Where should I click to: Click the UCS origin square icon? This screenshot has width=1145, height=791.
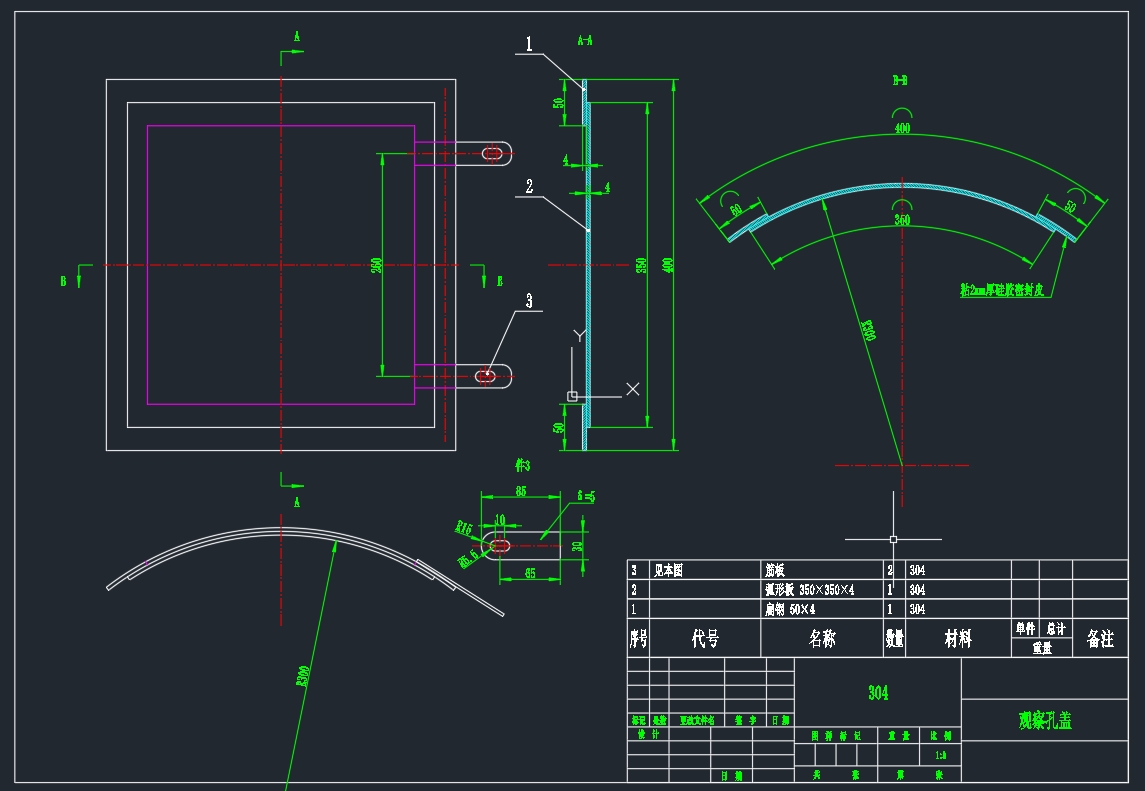572,397
